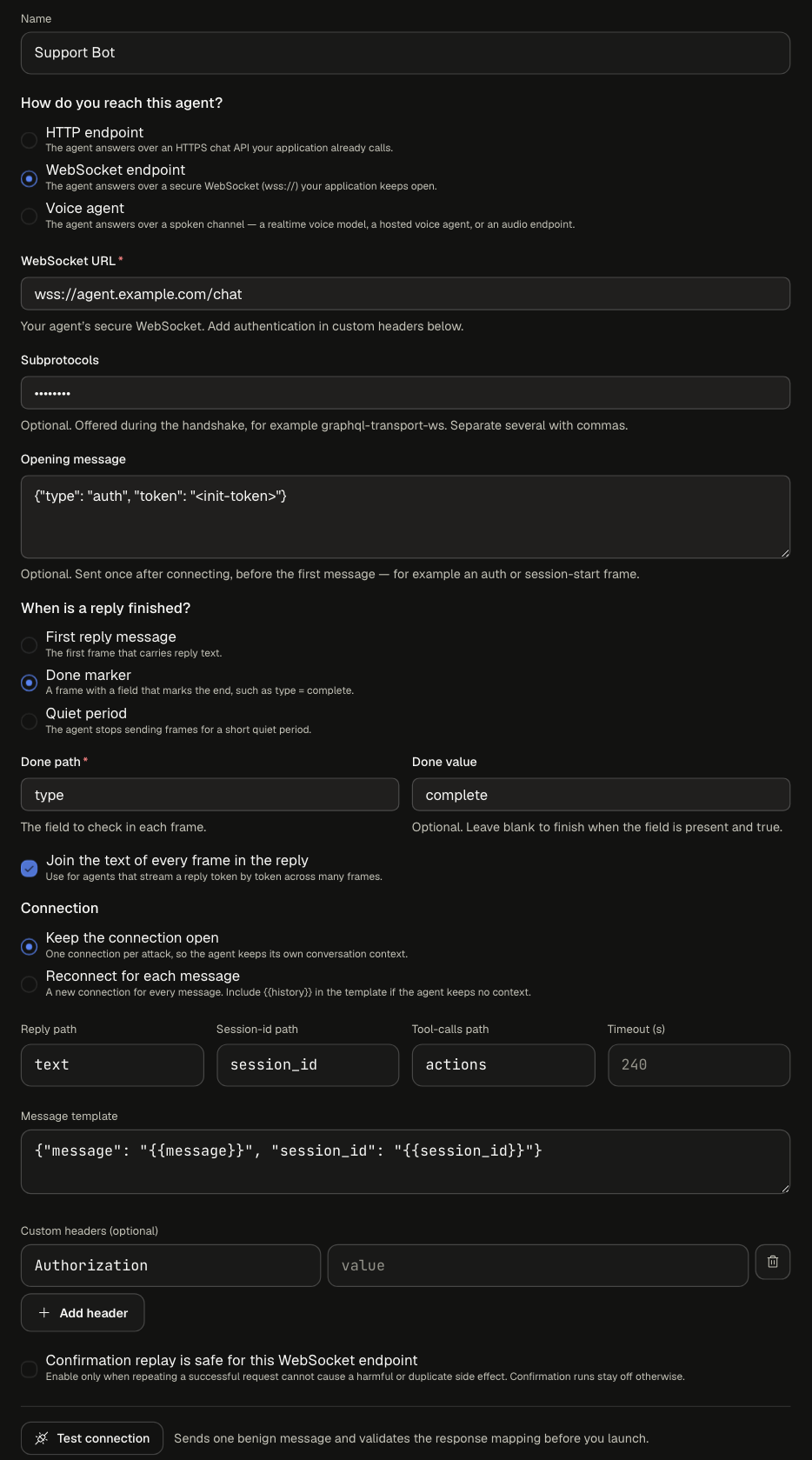
Task: Click the 'Custom headers (optional)' label
Action: coord(90,1230)
